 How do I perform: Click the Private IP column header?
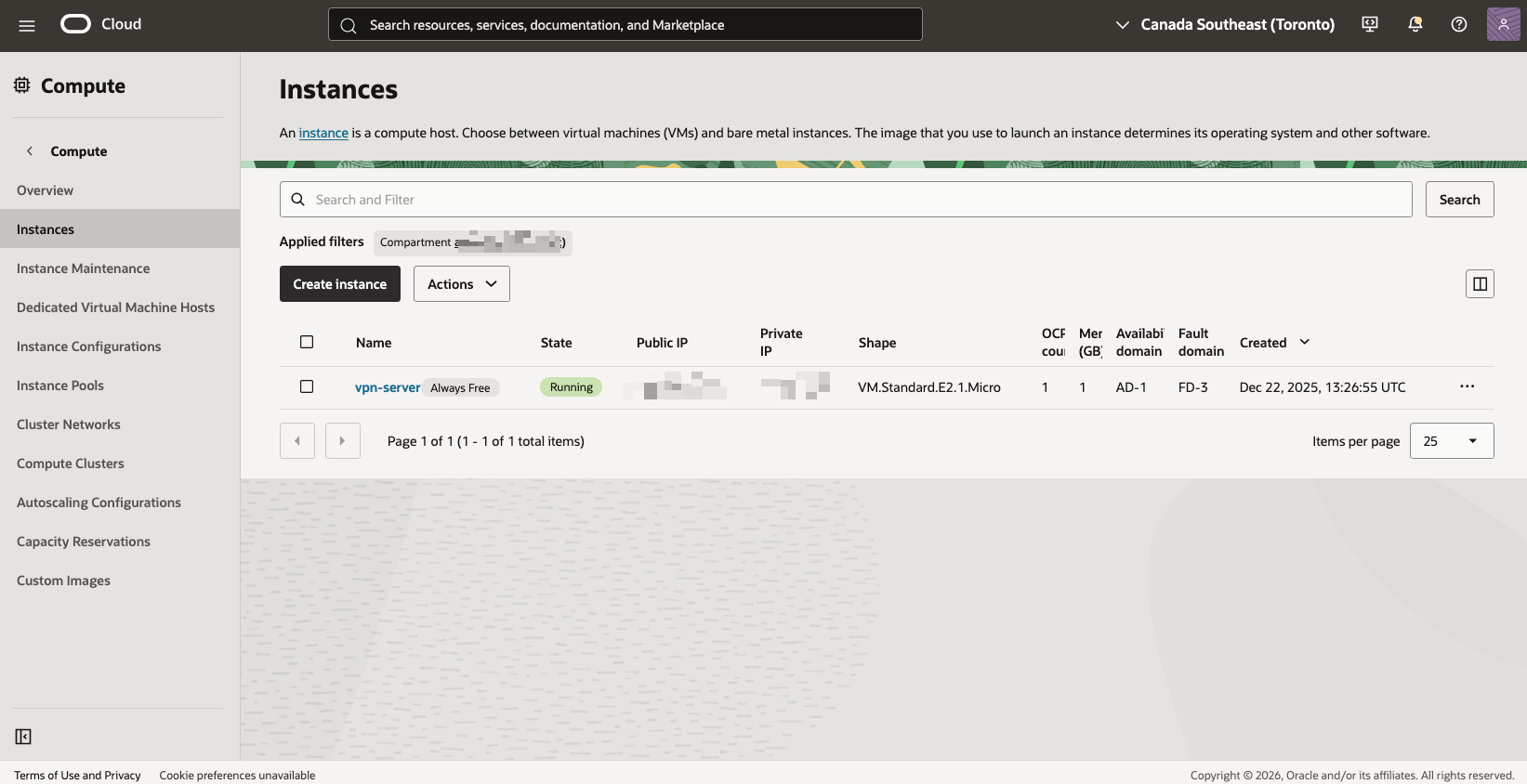pyautogui.click(x=782, y=342)
